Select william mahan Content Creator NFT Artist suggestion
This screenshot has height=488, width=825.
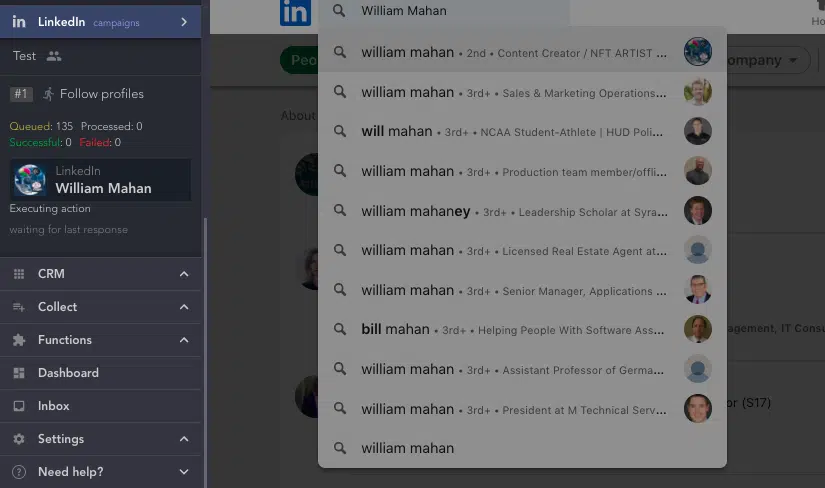point(522,52)
